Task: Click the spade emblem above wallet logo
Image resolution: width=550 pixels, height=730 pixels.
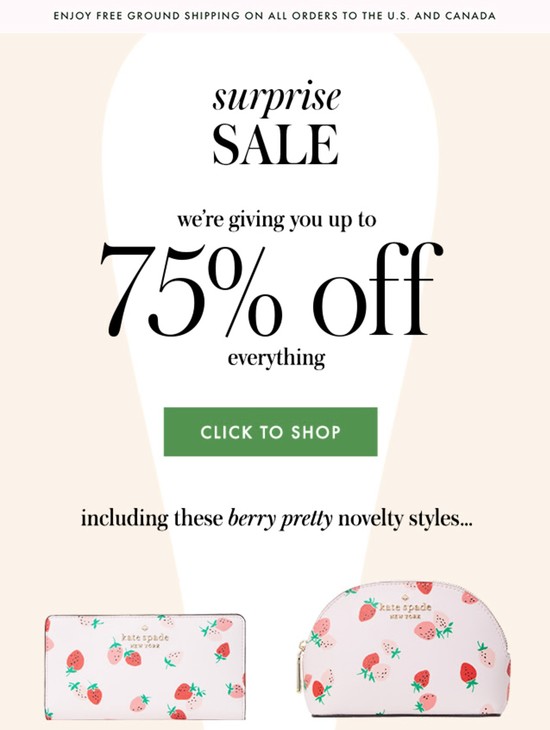Action: [x=145, y=627]
